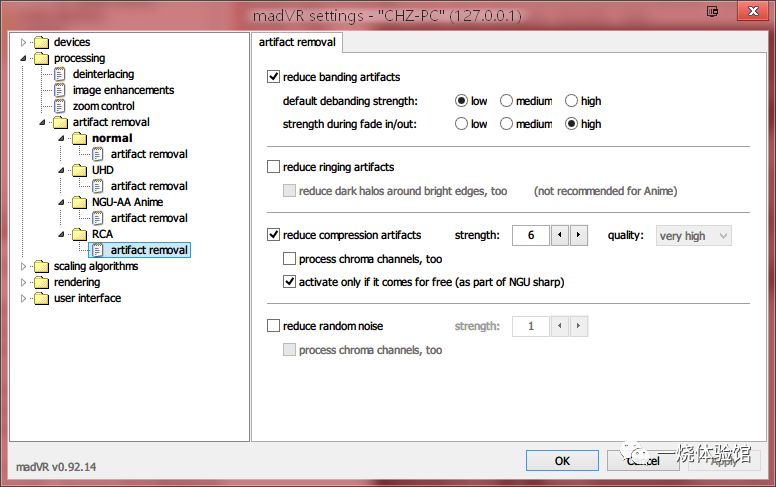This screenshot has height=487, width=776.
Task: Uncheck activate only if it comes for free
Action: (289, 282)
